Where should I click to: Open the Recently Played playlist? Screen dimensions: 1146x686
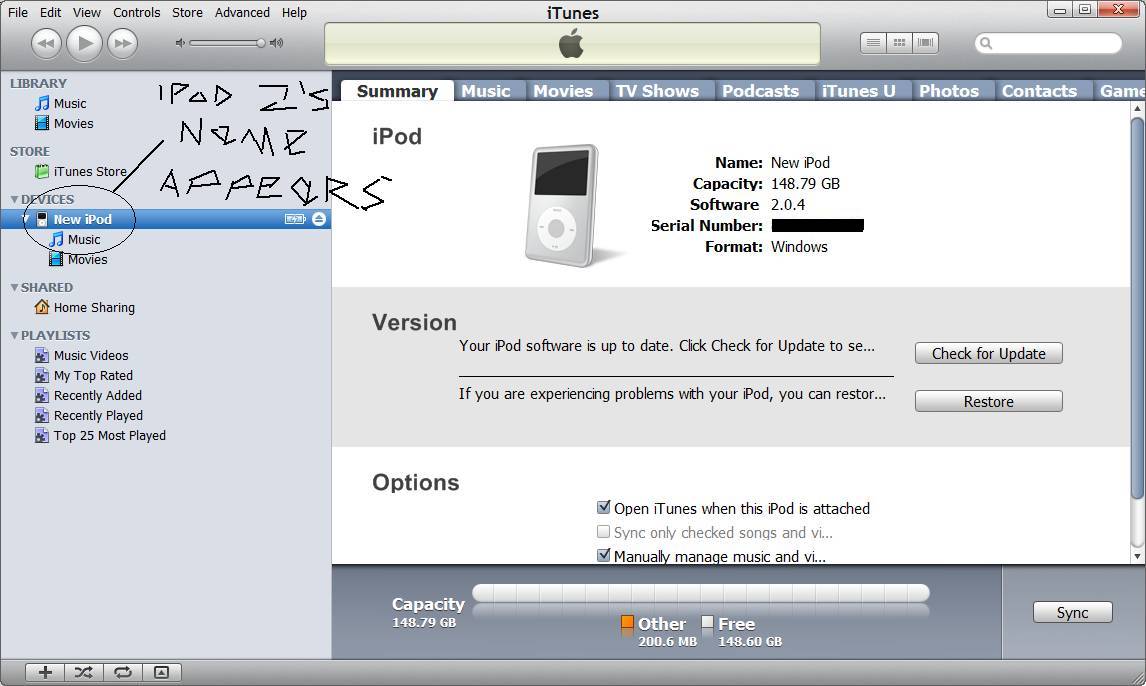[89, 416]
